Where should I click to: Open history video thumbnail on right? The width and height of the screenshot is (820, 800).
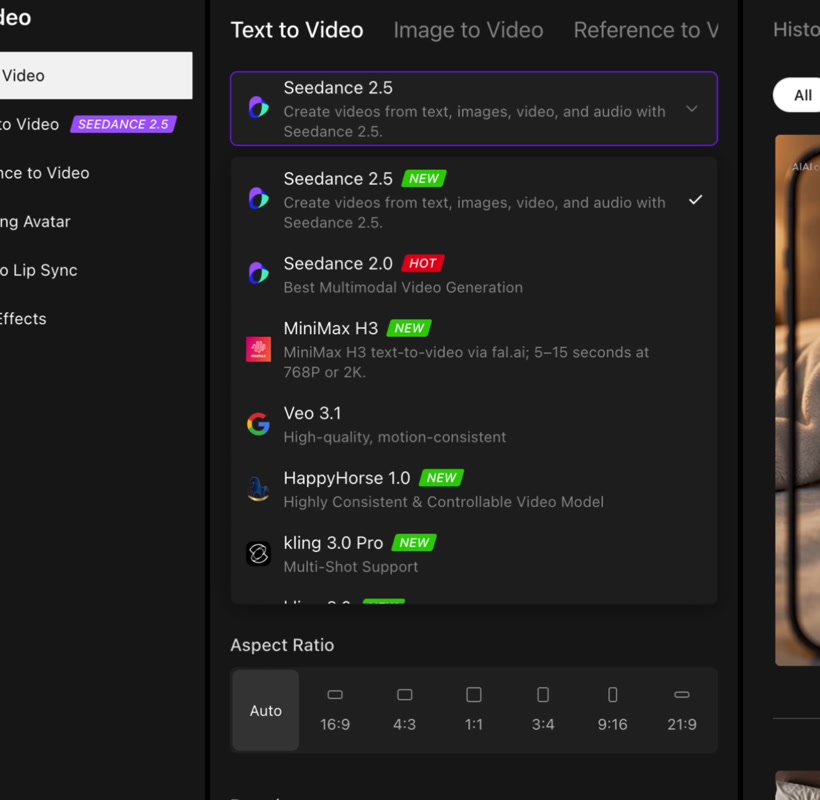(798, 400)
